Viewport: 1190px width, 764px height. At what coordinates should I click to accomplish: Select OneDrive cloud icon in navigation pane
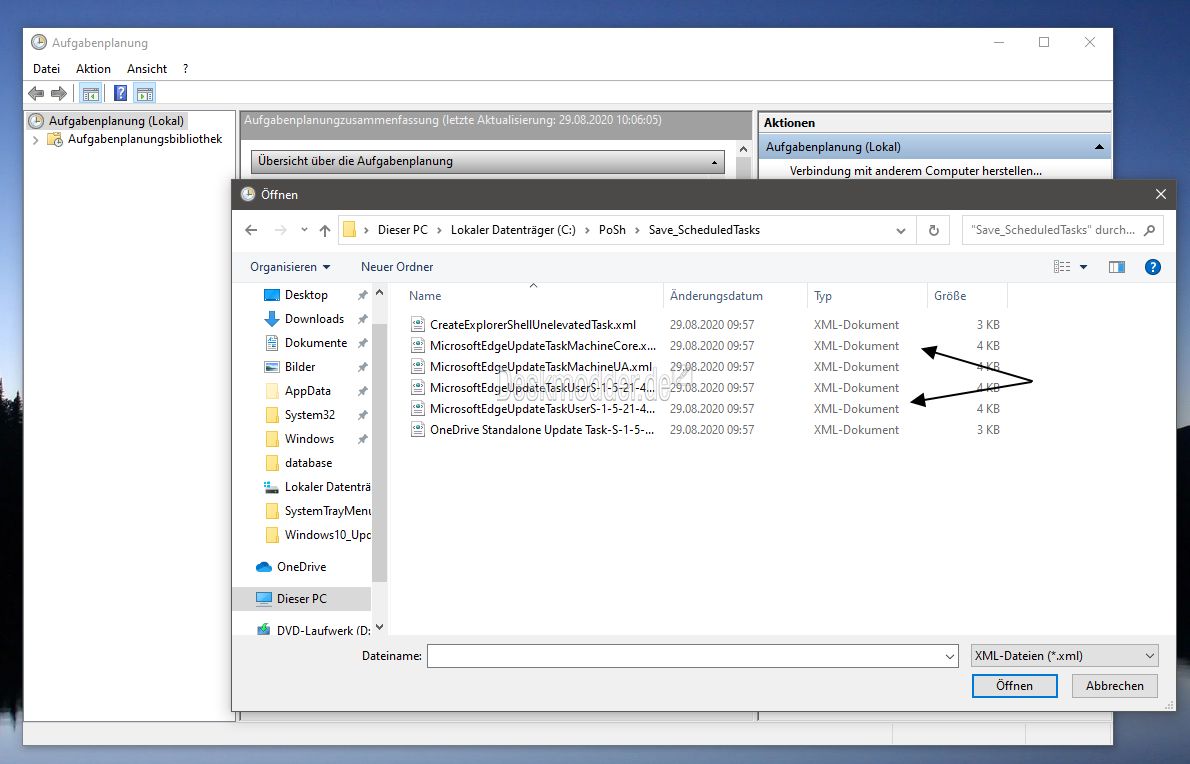tap(263, 567)
